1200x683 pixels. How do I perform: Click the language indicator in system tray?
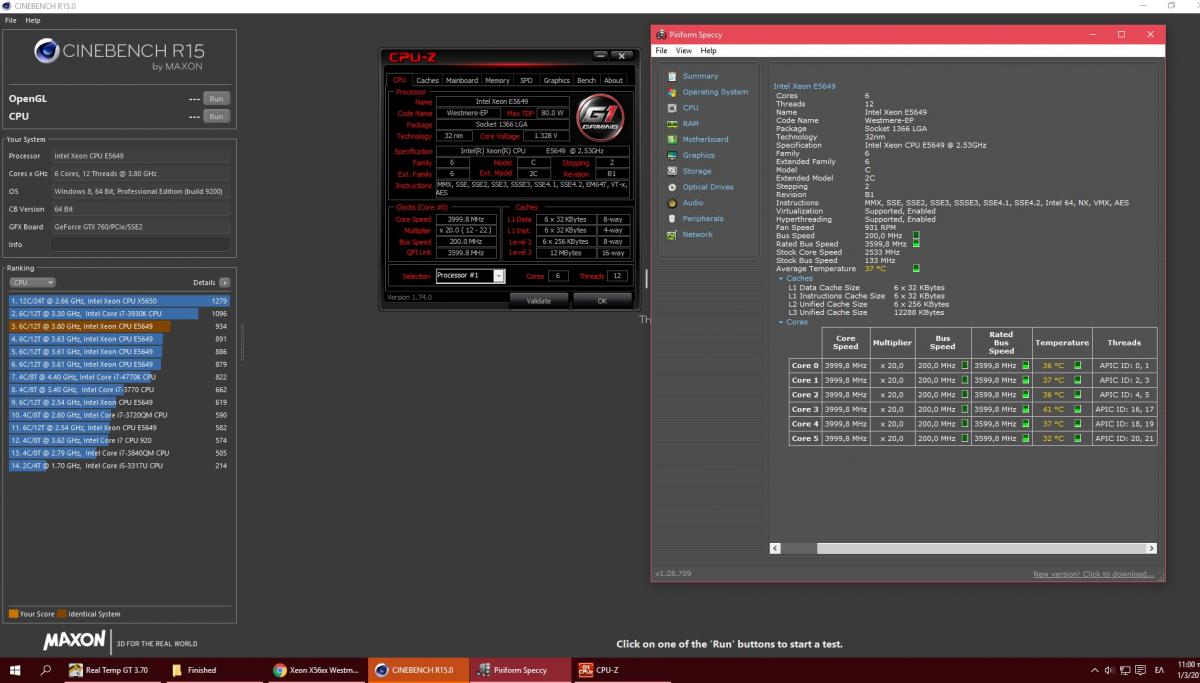tap(1159, 670)
